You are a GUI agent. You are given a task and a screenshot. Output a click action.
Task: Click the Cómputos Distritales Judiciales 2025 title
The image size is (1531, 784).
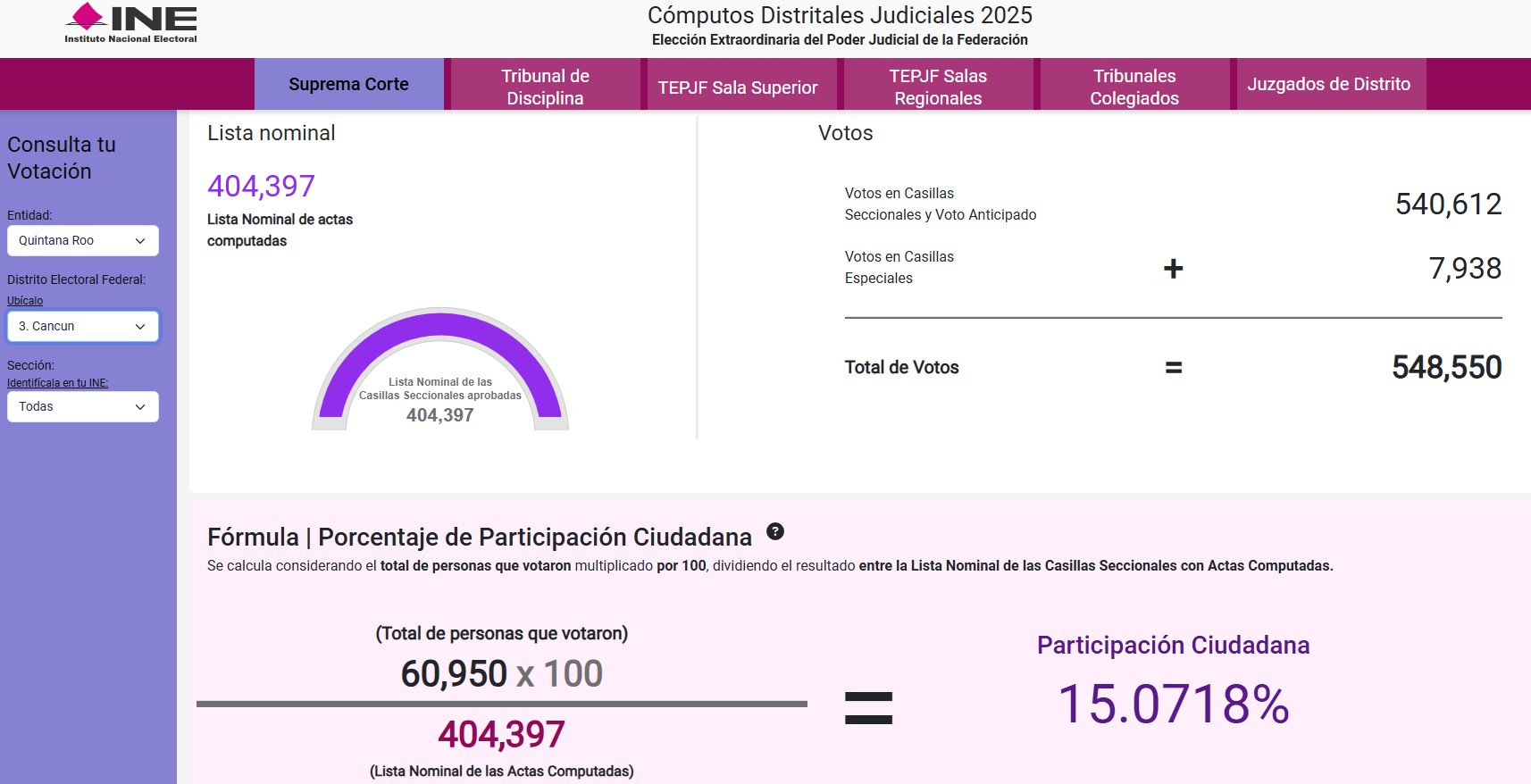[x=840, y=15]
